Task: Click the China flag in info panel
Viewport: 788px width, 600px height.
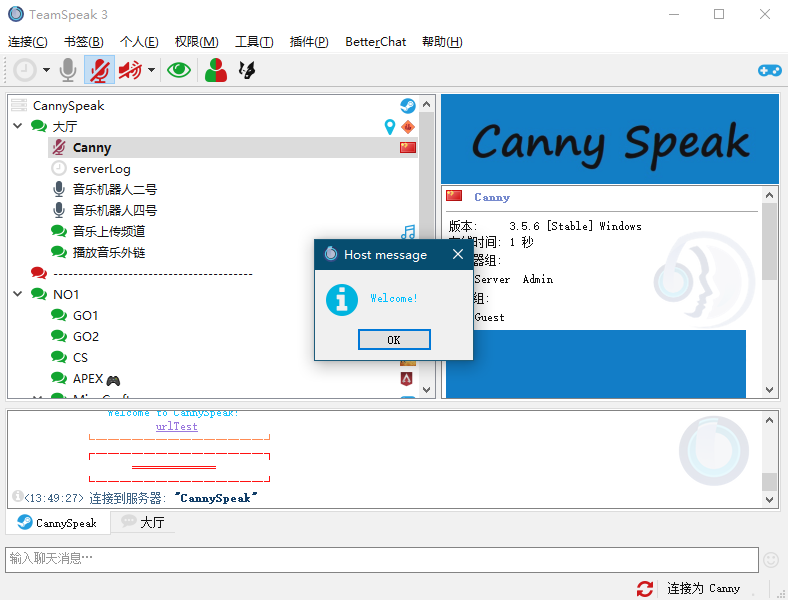Action: pyautogui.click(x=454, y=195)
